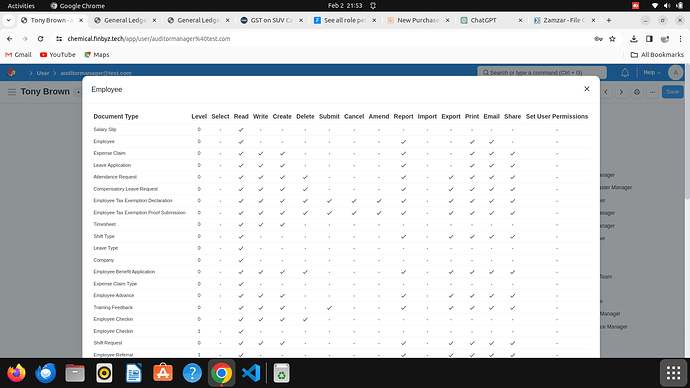Click the search or command input field
Image resolution: width=690 pixels, height=388 pixels.
point(542,73)
